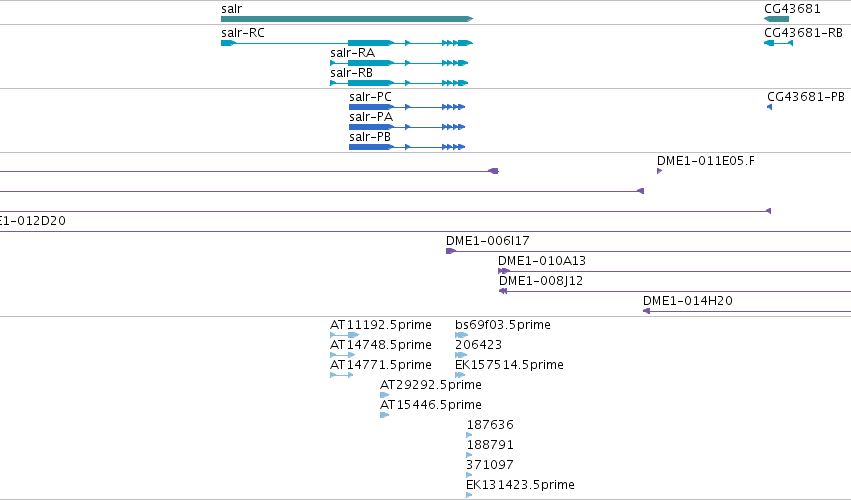Click the DME1-006I17 label

click(x=488, y=240)
